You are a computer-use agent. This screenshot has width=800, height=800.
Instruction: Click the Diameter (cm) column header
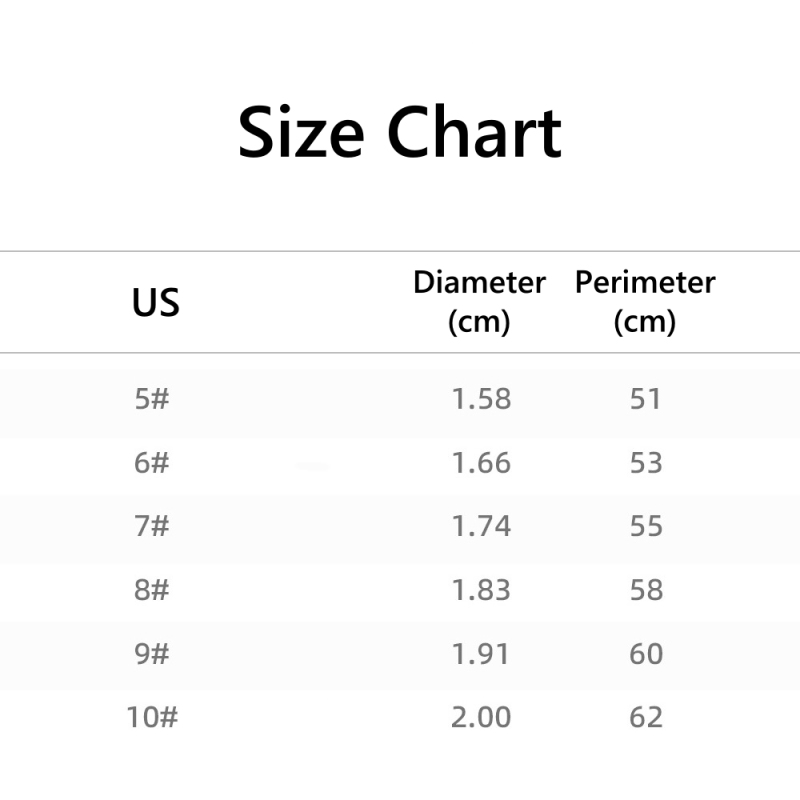click(x=479, y=302)
